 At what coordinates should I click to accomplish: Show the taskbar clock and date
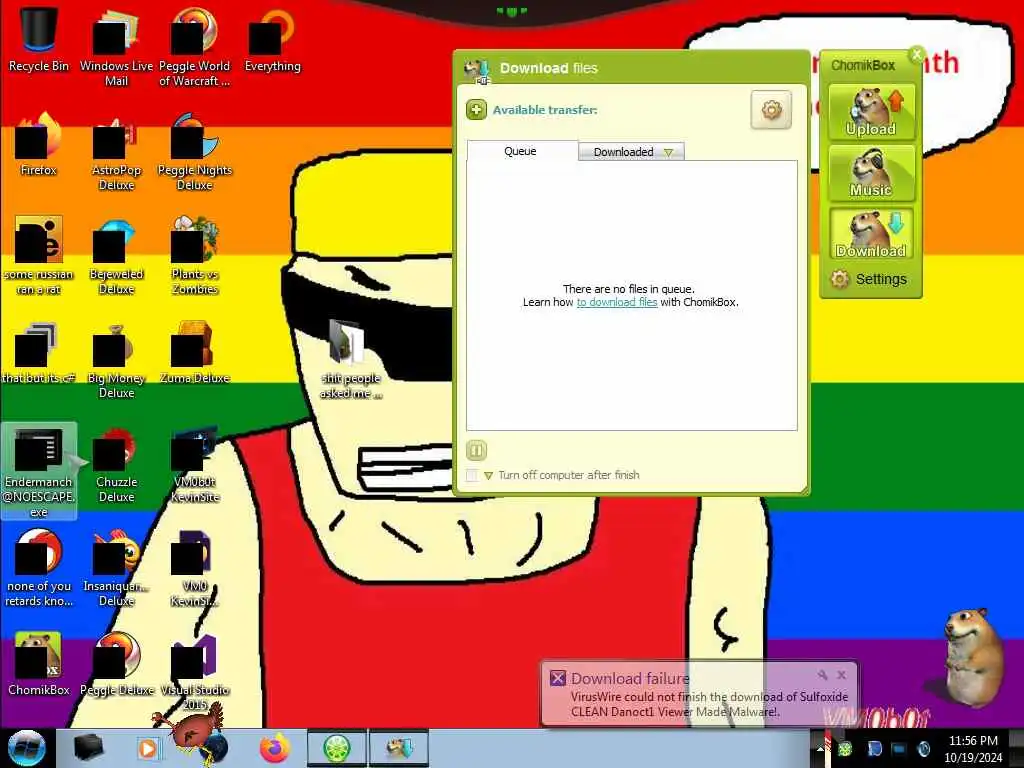point(973,749)
